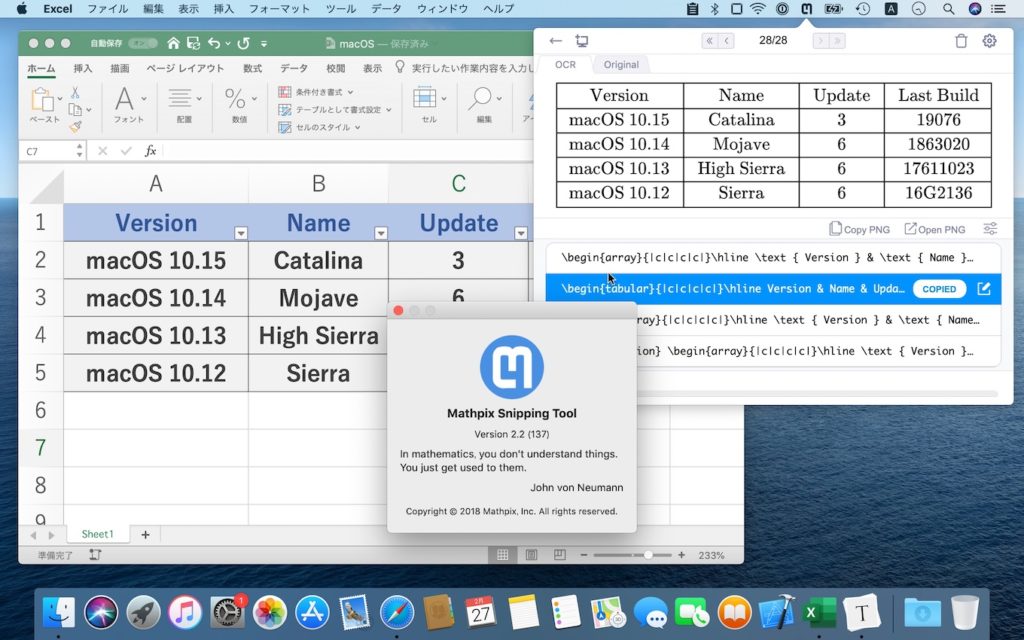Delete current snip with trash icon
This screenshot has width=1024, height=640.
960,41
